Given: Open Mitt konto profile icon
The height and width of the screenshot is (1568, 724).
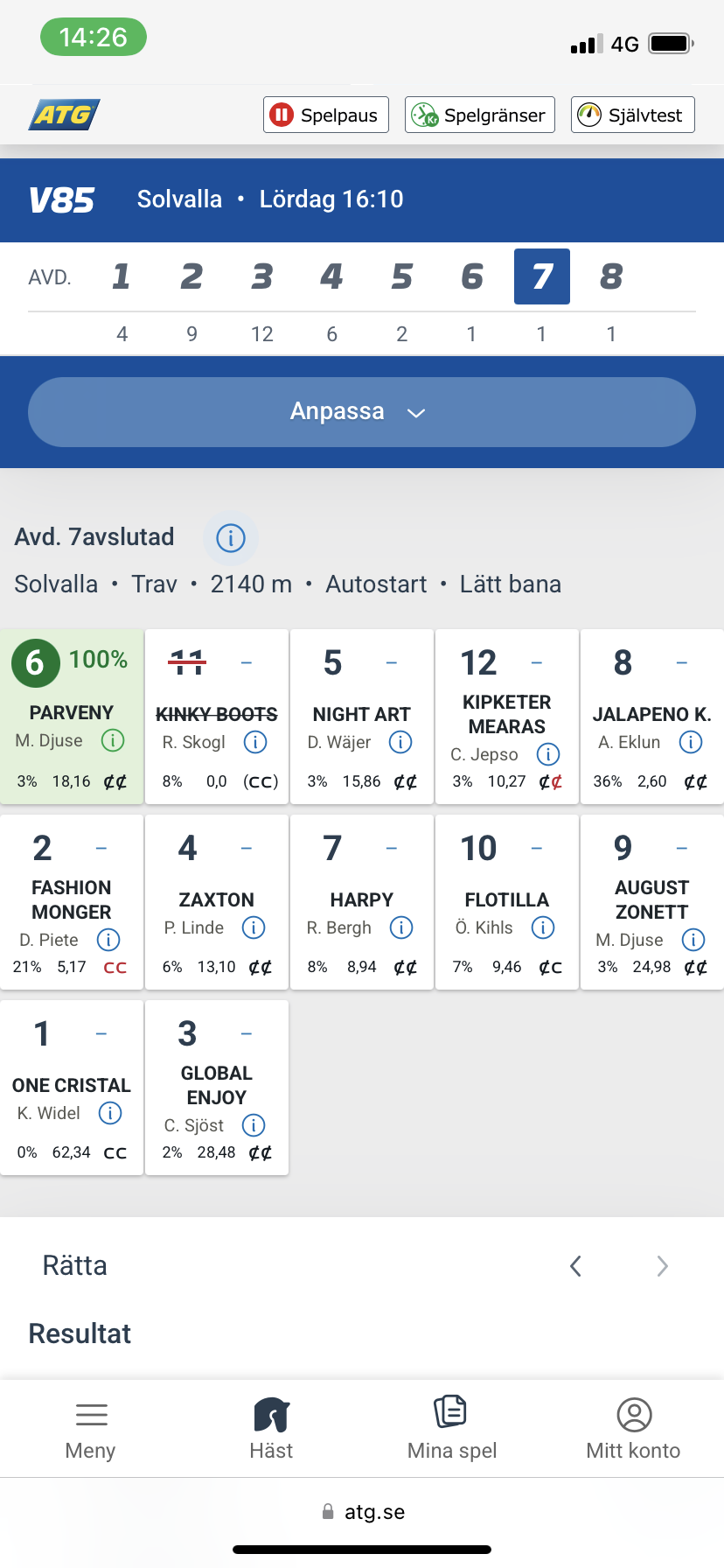Looking at the screenshot, I should [634, 1414].
